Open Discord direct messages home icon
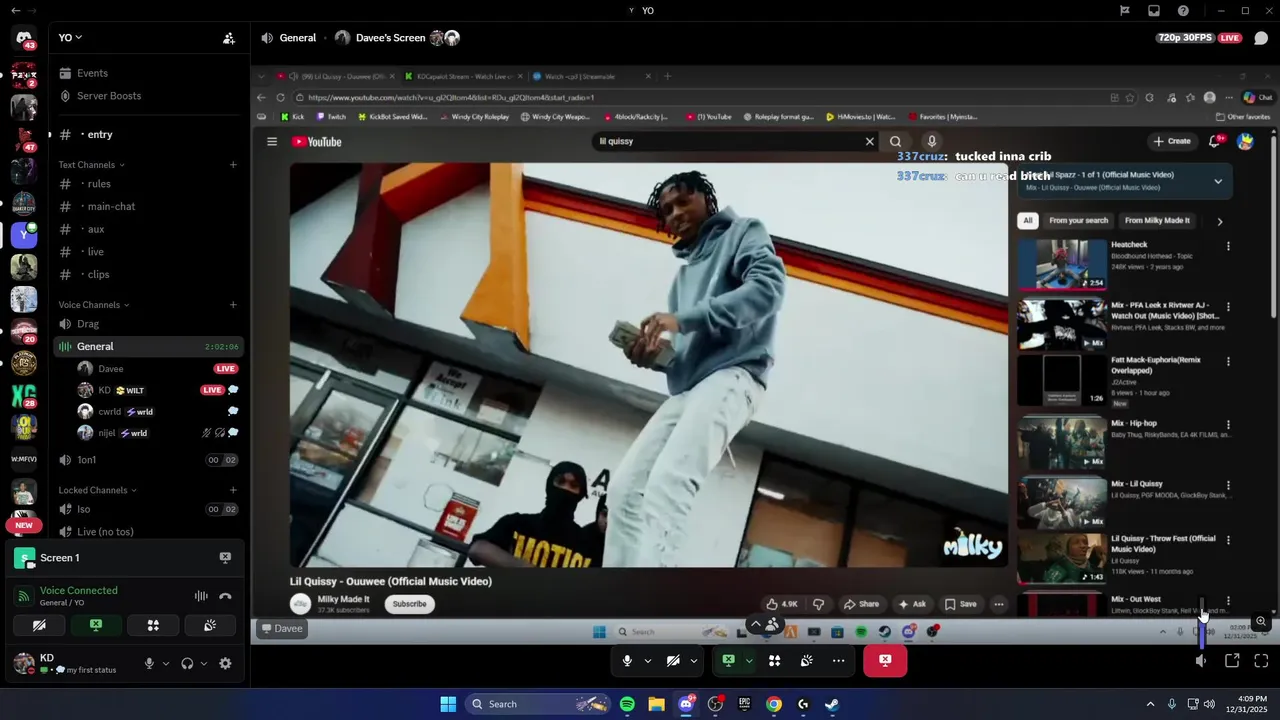Viewport: 1280px width, 720px height. click(x=24, y=38)
